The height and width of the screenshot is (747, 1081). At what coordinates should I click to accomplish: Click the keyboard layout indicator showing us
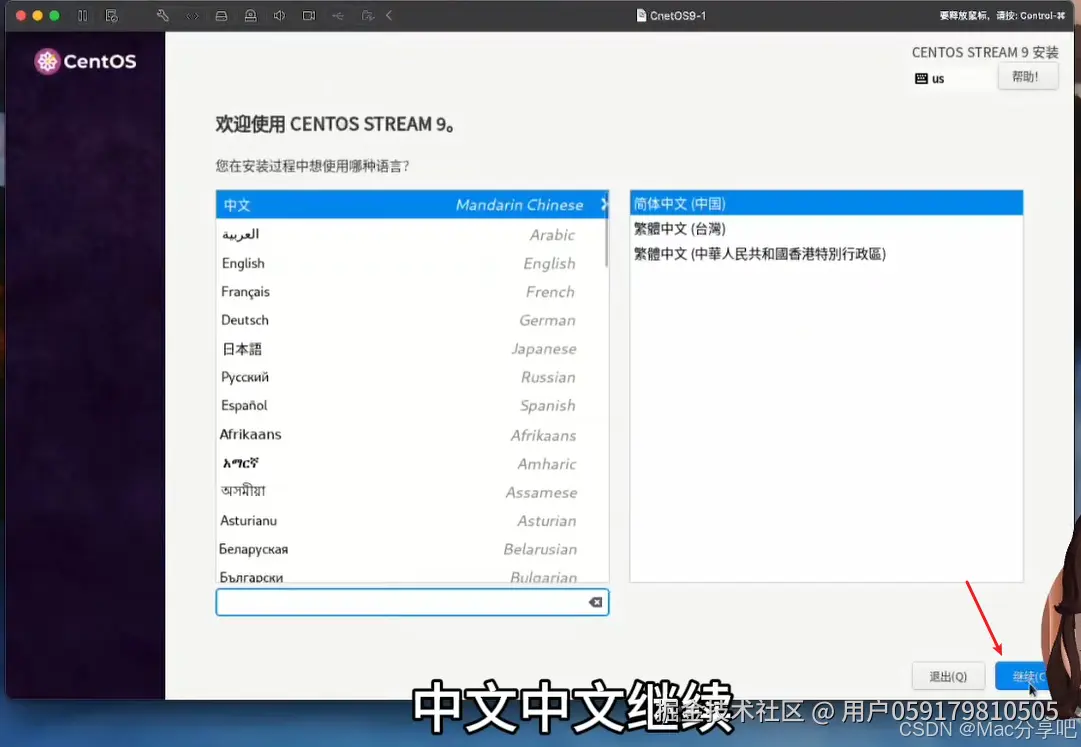(931, 78)
